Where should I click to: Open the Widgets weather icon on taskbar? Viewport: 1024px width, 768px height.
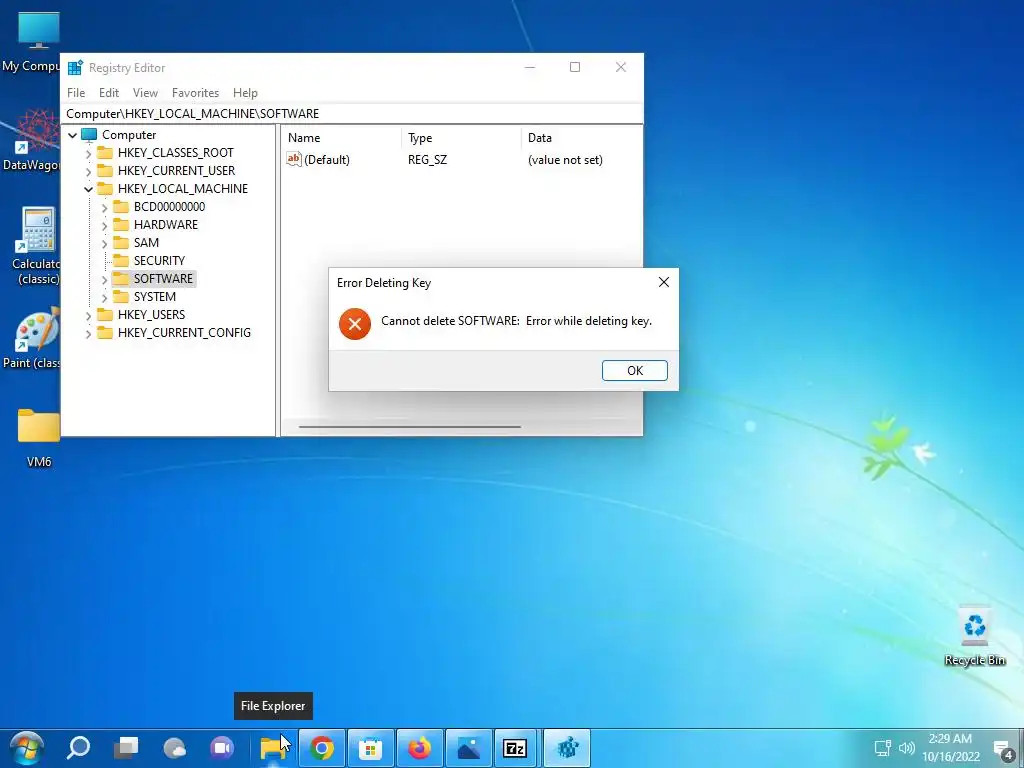174,748
